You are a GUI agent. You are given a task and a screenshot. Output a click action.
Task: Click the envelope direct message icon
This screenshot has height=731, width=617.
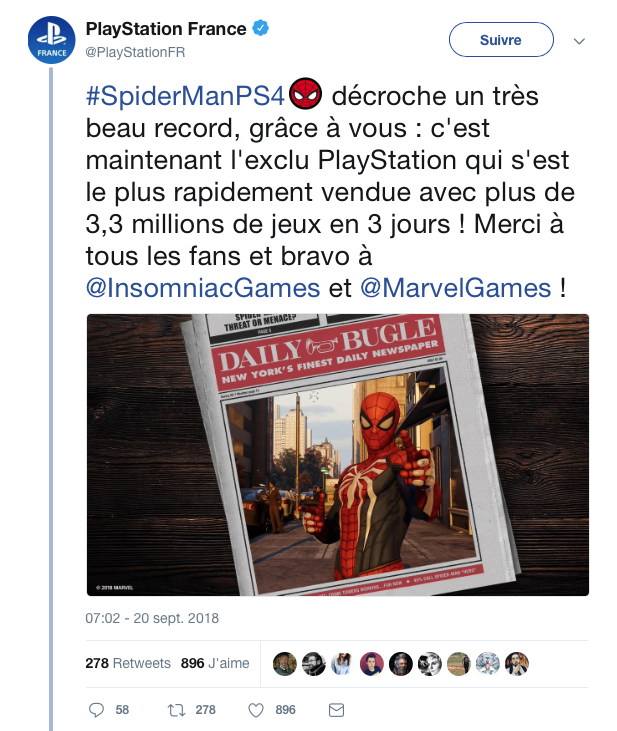(336, 710)
